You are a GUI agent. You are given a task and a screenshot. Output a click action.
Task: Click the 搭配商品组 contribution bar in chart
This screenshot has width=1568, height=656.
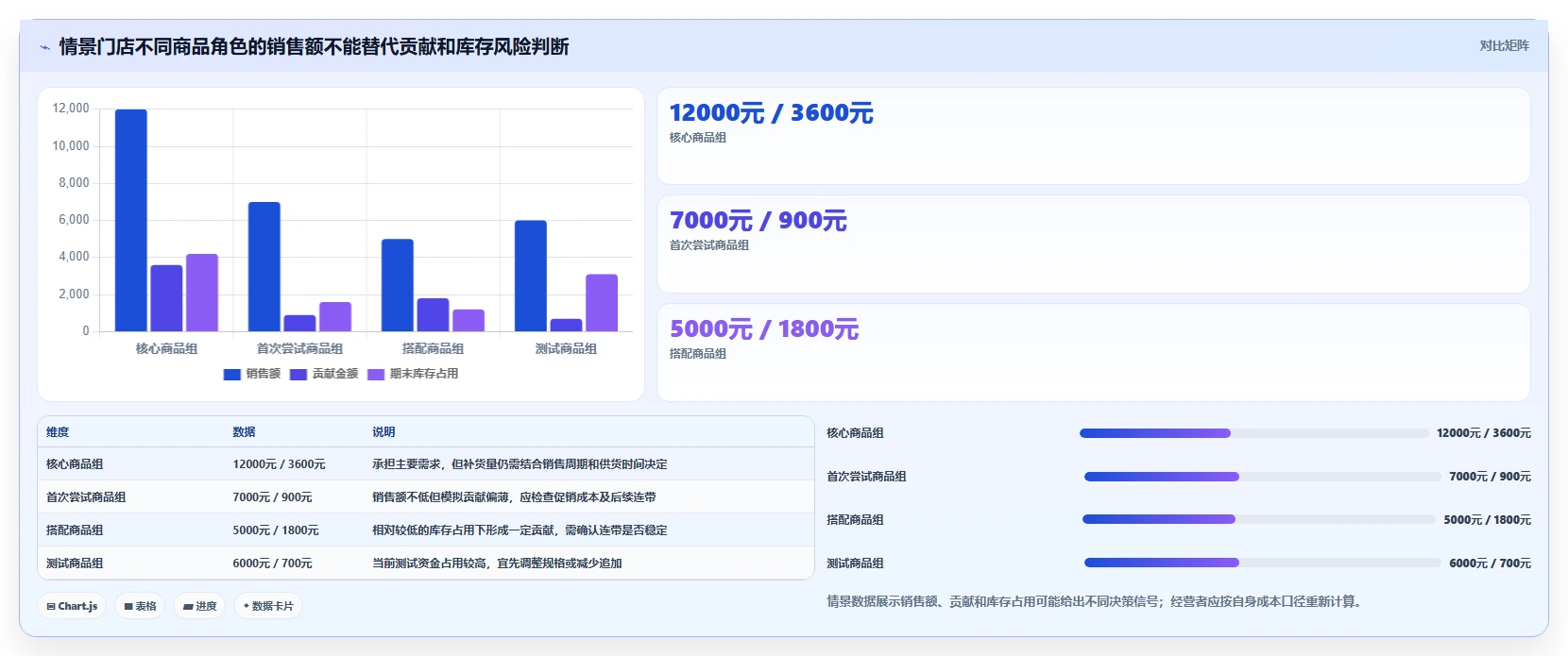tap(433, 315)
